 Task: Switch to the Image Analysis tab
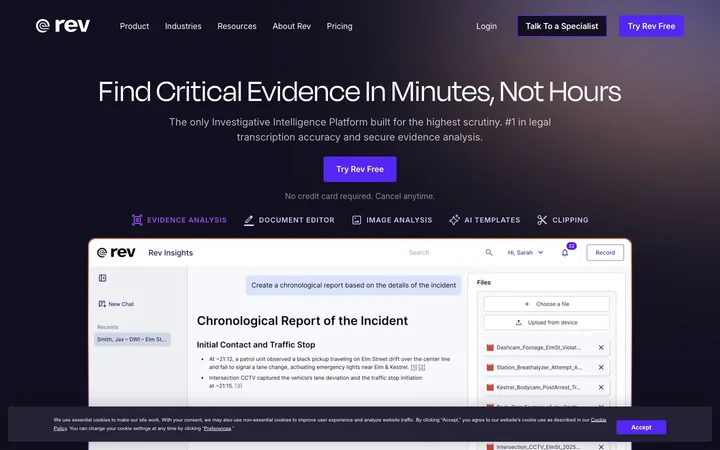point(392,220)
